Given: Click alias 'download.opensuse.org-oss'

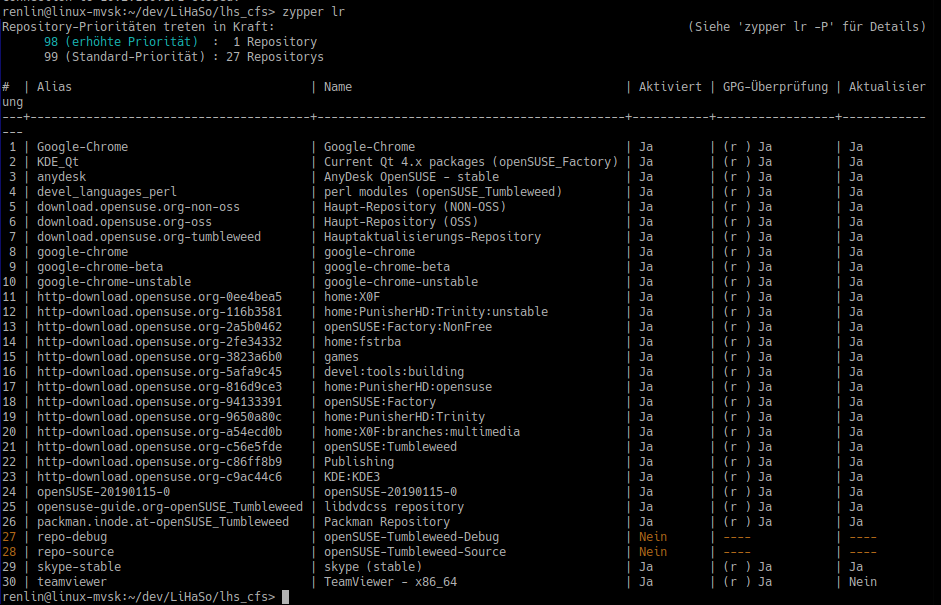Looking at the screenshot, I should point(124,221).
